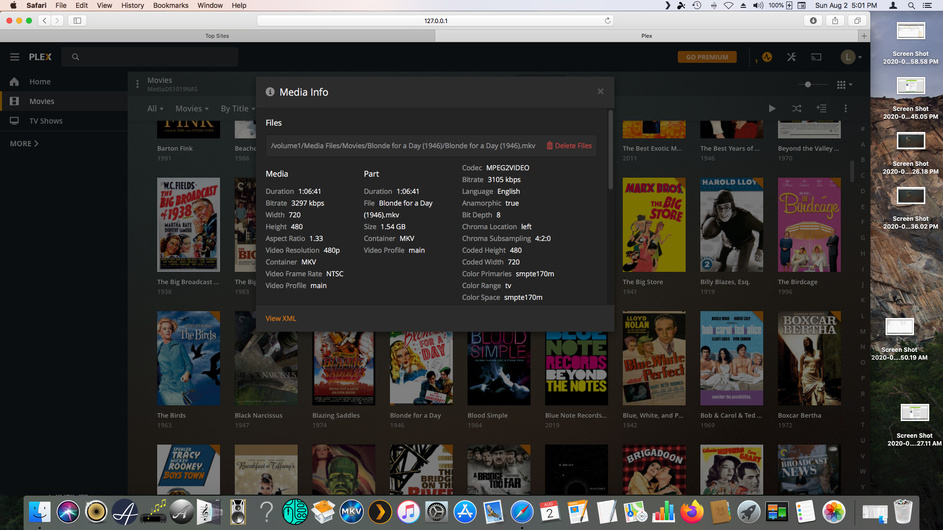Open the user account avatar menu
The height and width of the screenshot is (530, 943).
848,57
